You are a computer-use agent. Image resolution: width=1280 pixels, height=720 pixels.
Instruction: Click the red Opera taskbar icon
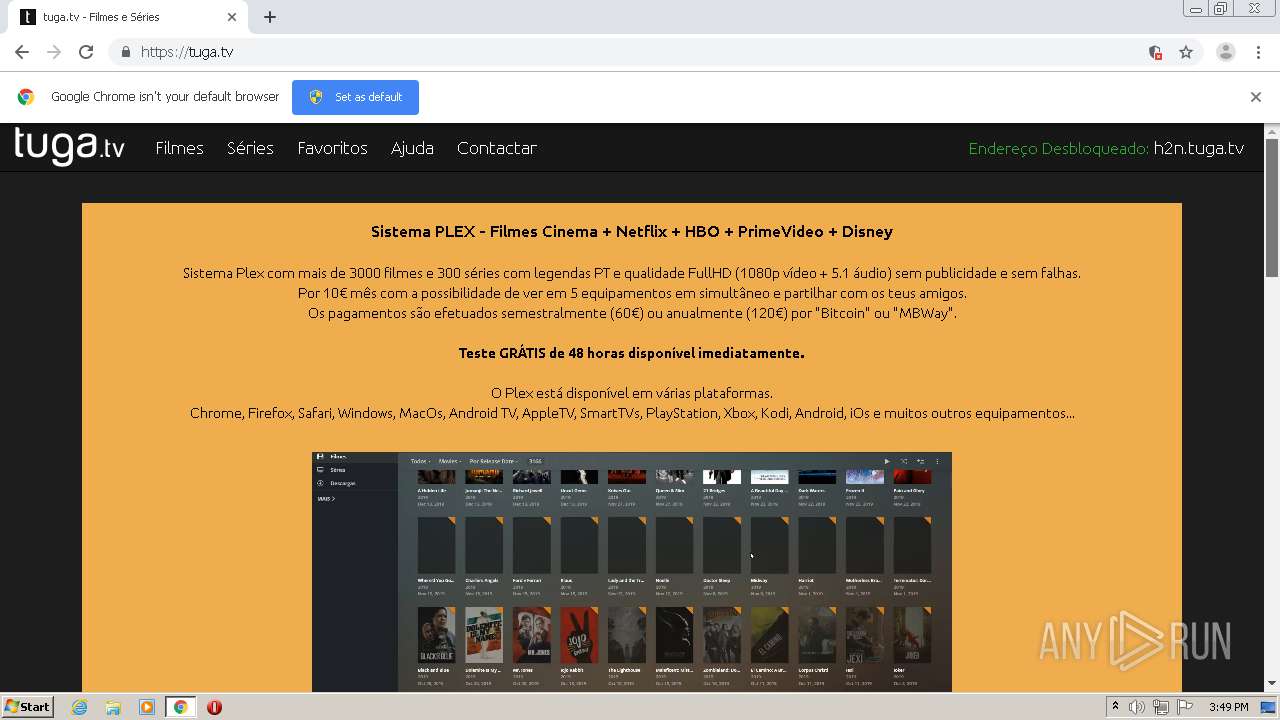214,707
